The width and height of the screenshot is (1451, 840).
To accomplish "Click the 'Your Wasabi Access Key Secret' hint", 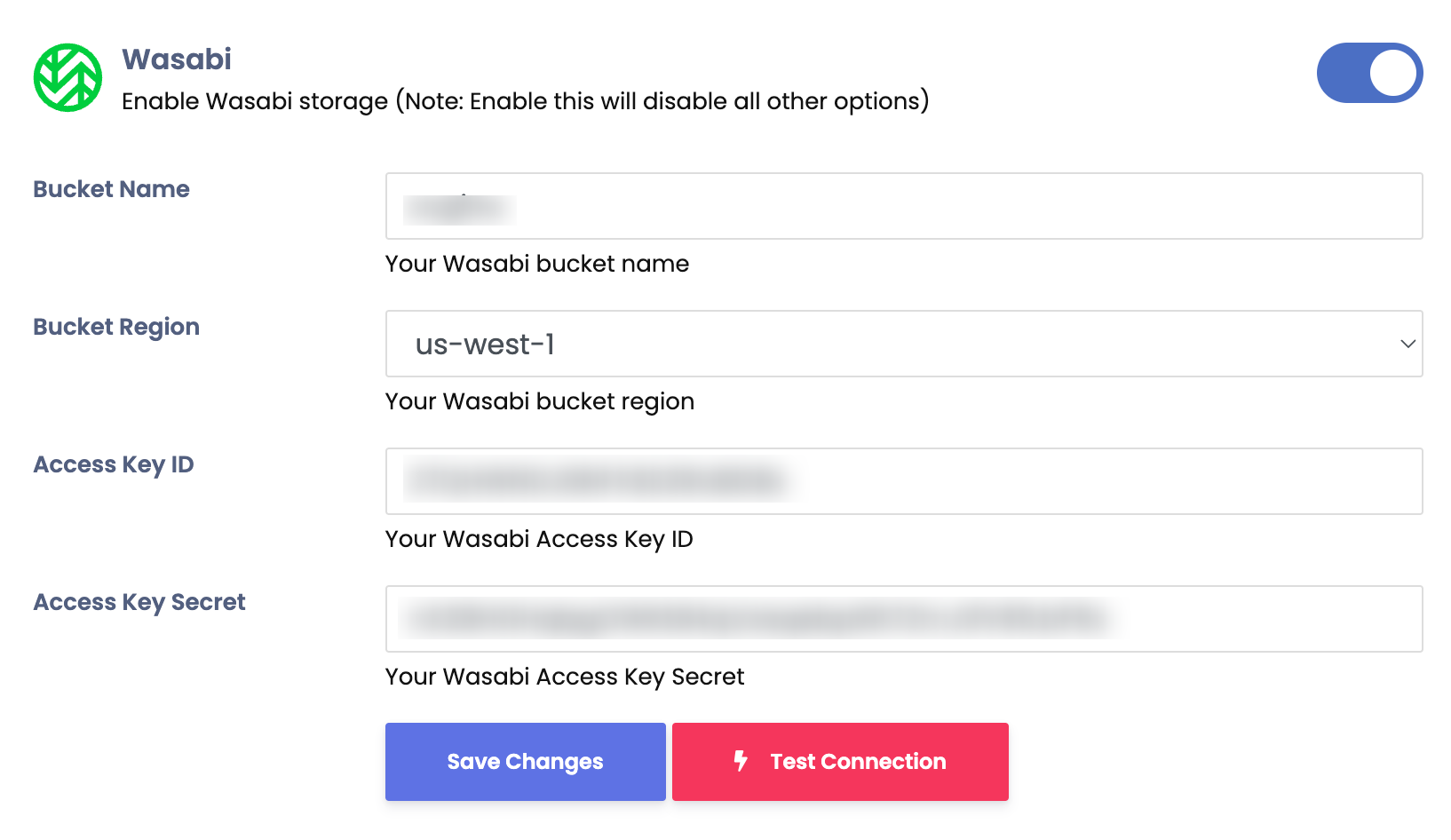I will pos(564,677).
